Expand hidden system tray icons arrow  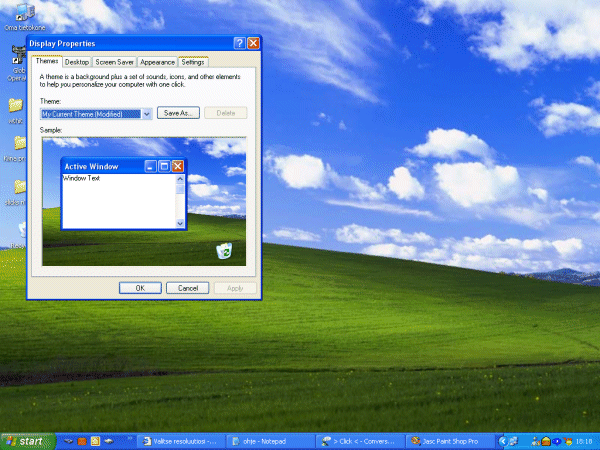pyautogui.click(x=503, y=441)
